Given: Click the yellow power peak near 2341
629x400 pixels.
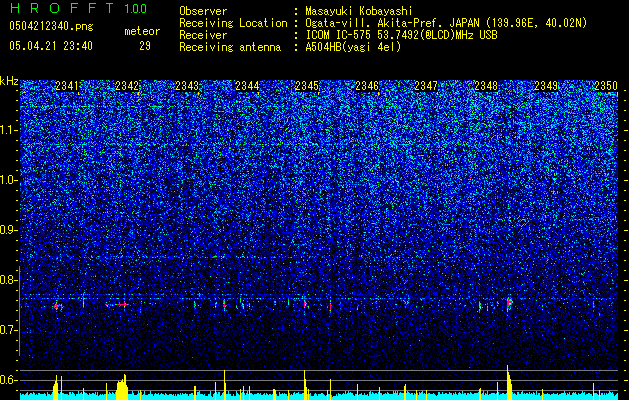Looking at the screenshot, I should (56, 388).
